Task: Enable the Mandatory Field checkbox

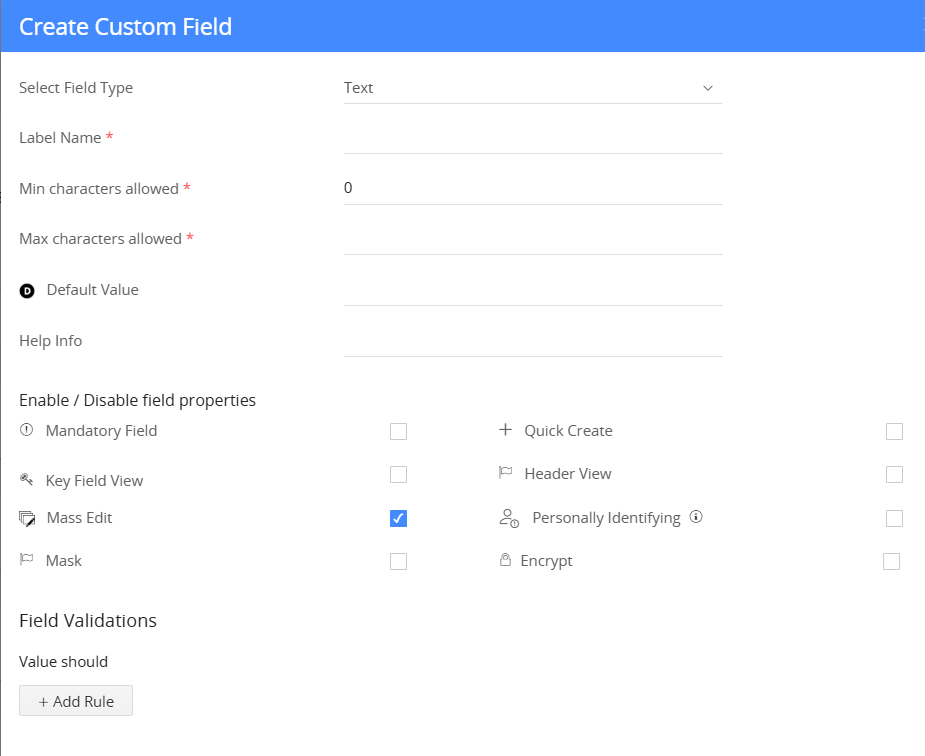Action: click(398, 432)
